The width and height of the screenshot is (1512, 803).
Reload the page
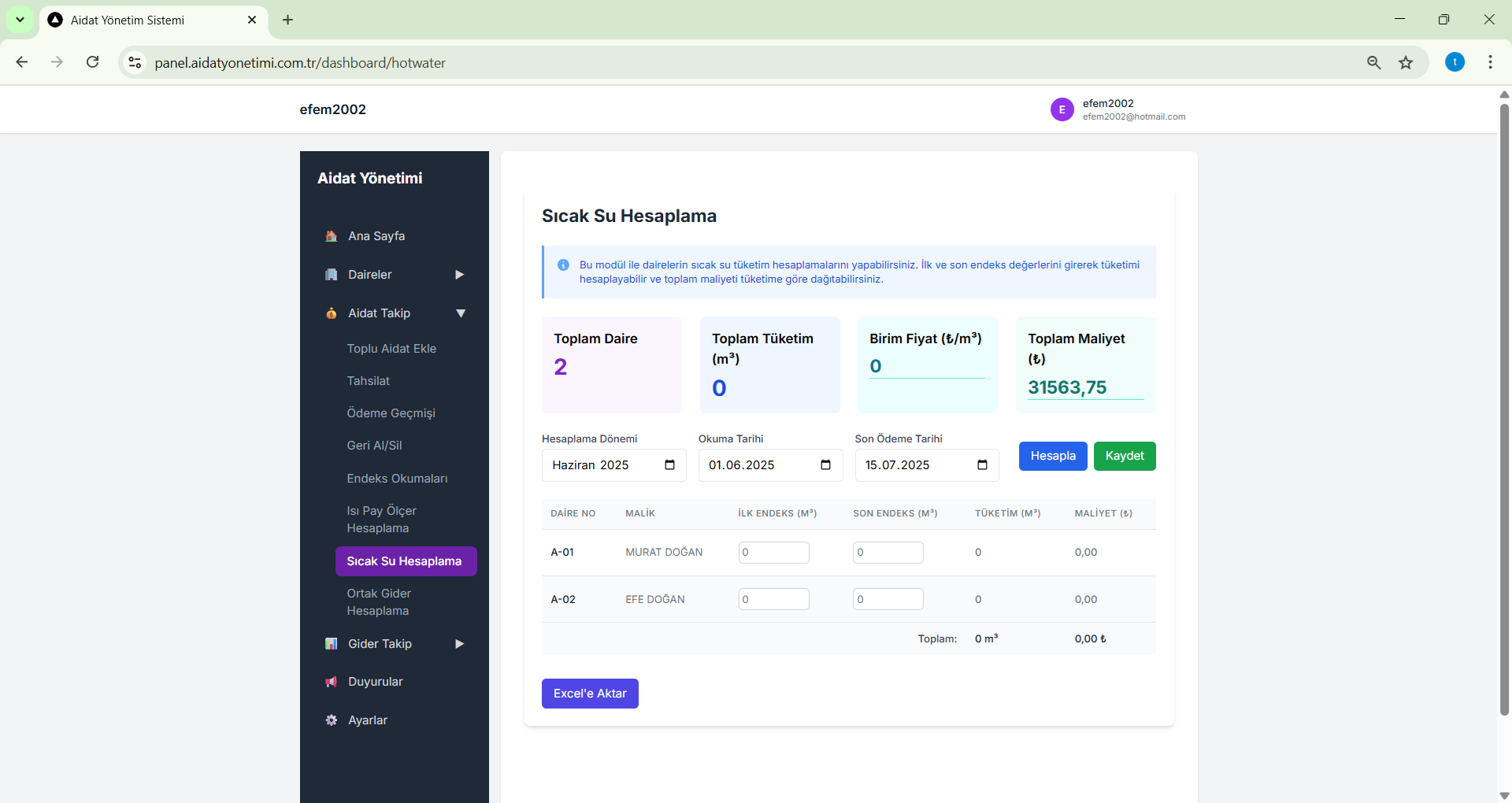pos(93,62)
